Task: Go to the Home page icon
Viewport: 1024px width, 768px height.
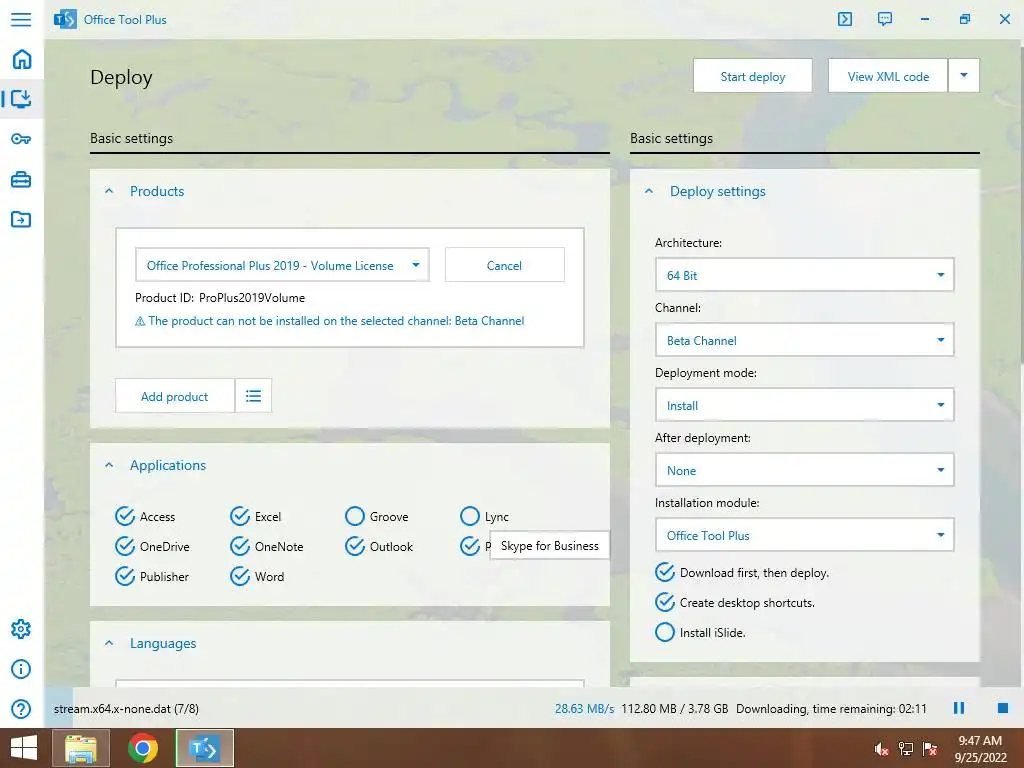Action: coord(22,59)
